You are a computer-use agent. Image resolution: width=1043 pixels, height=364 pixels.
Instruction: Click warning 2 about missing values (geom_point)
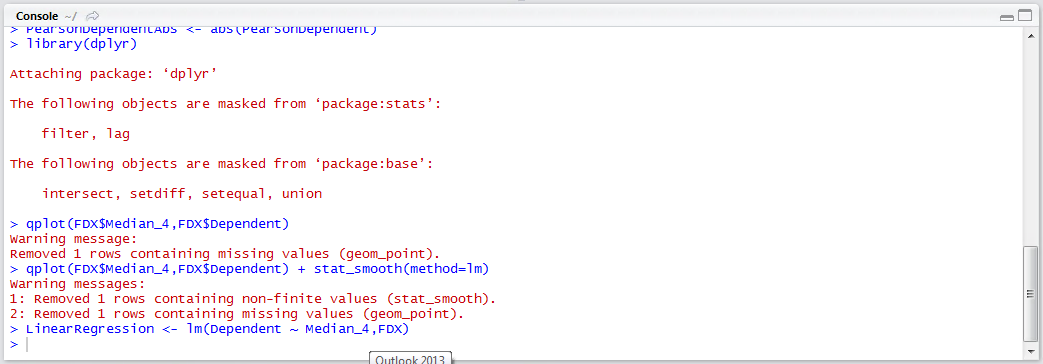pyautogui.click(x=236, y=313)
